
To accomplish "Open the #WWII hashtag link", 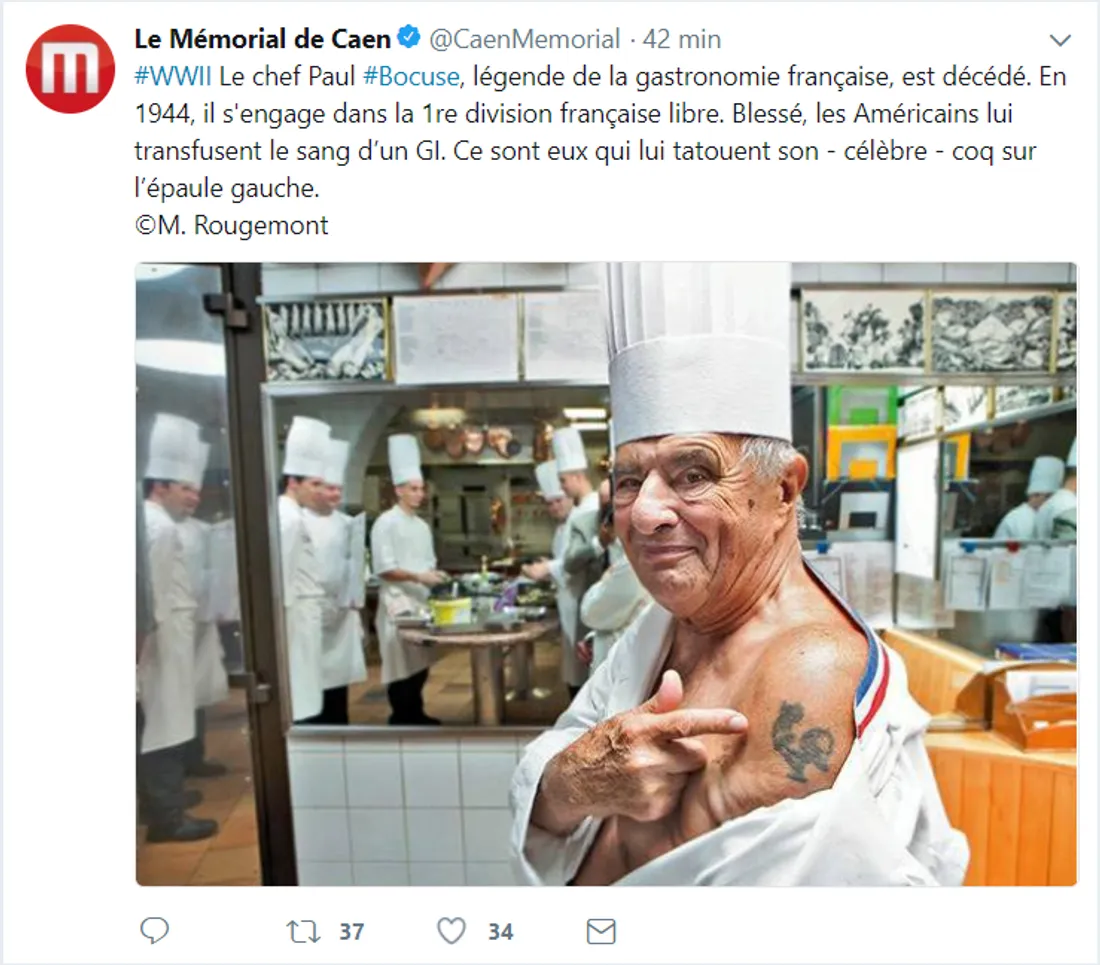I will point(173,76).
